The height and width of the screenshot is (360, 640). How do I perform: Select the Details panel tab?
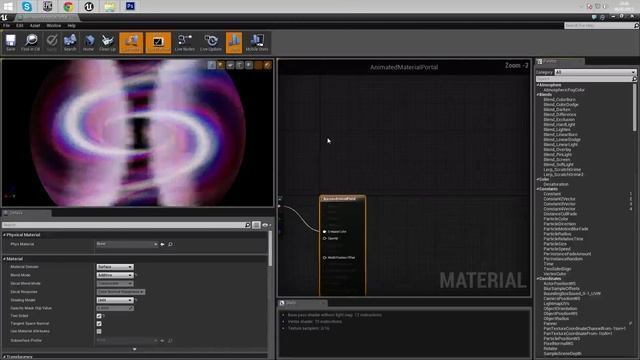(x=26, y=213)
